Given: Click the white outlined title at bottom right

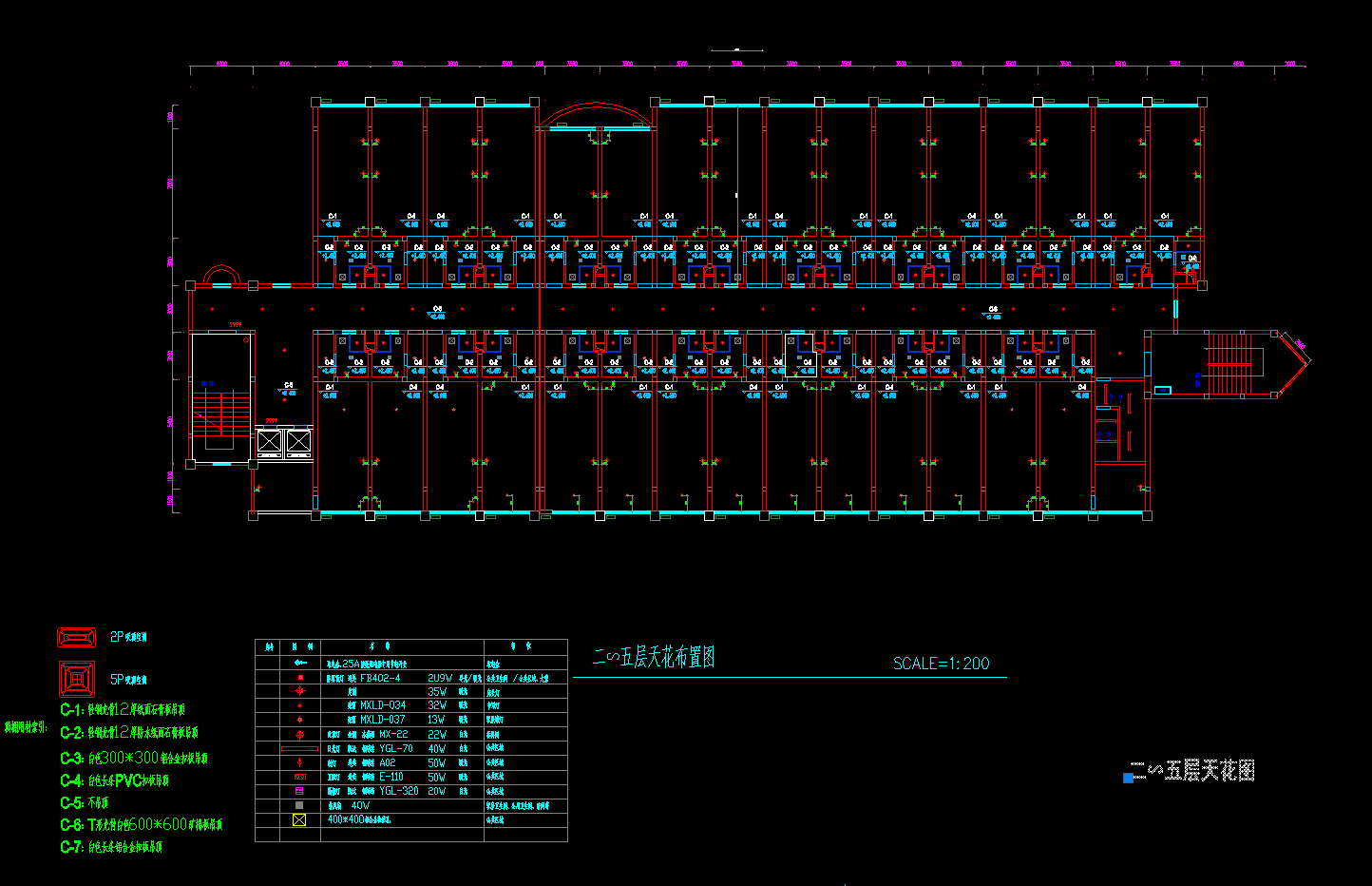Looking at the screenshot, I should coord(1202,770).
